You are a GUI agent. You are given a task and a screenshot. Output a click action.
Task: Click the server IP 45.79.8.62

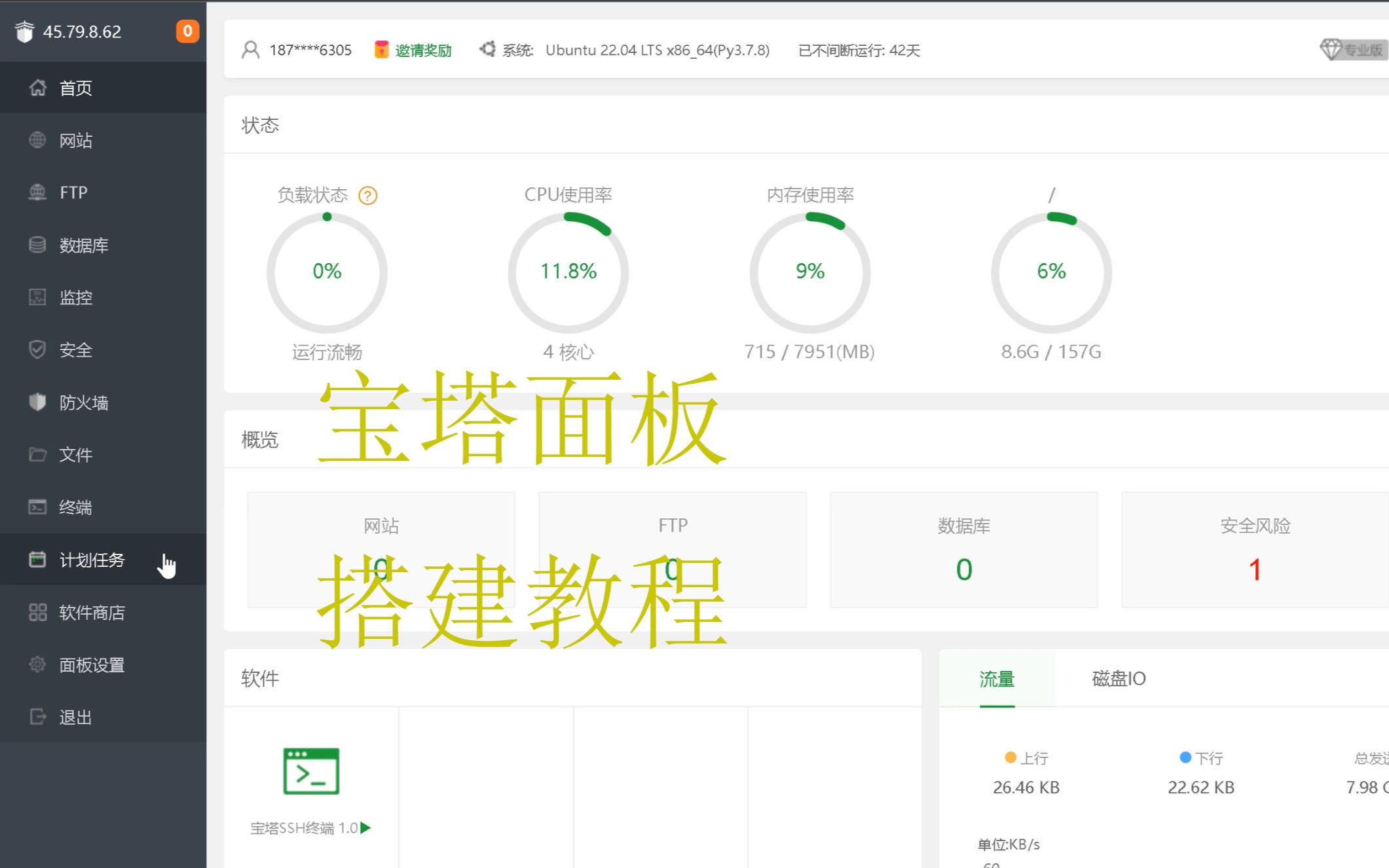[x=82, y=31]
